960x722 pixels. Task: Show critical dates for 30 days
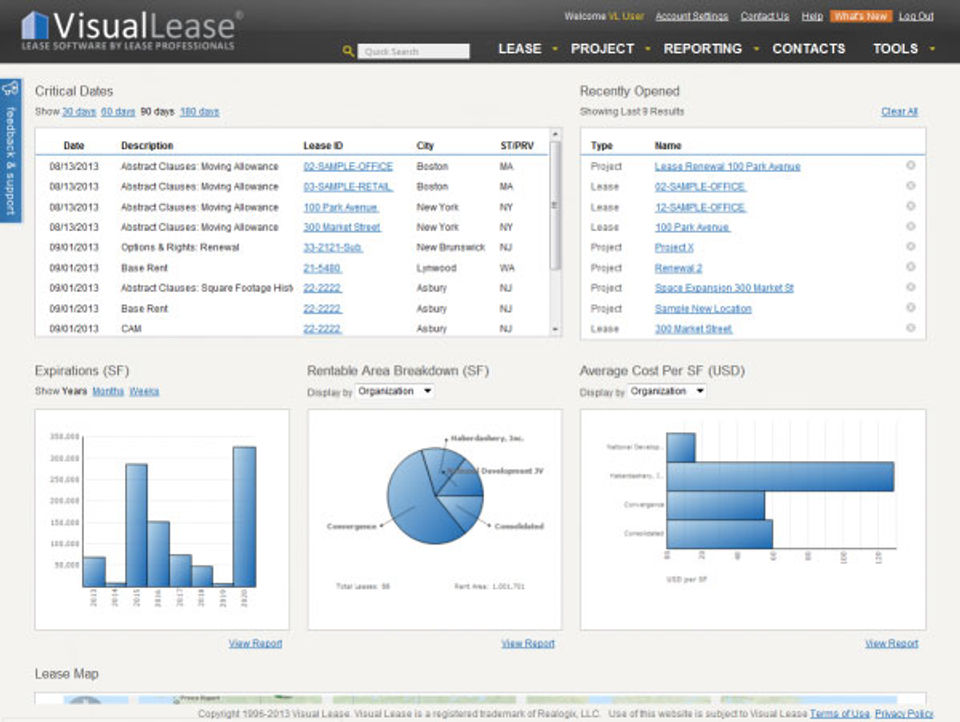click(79, 111)
